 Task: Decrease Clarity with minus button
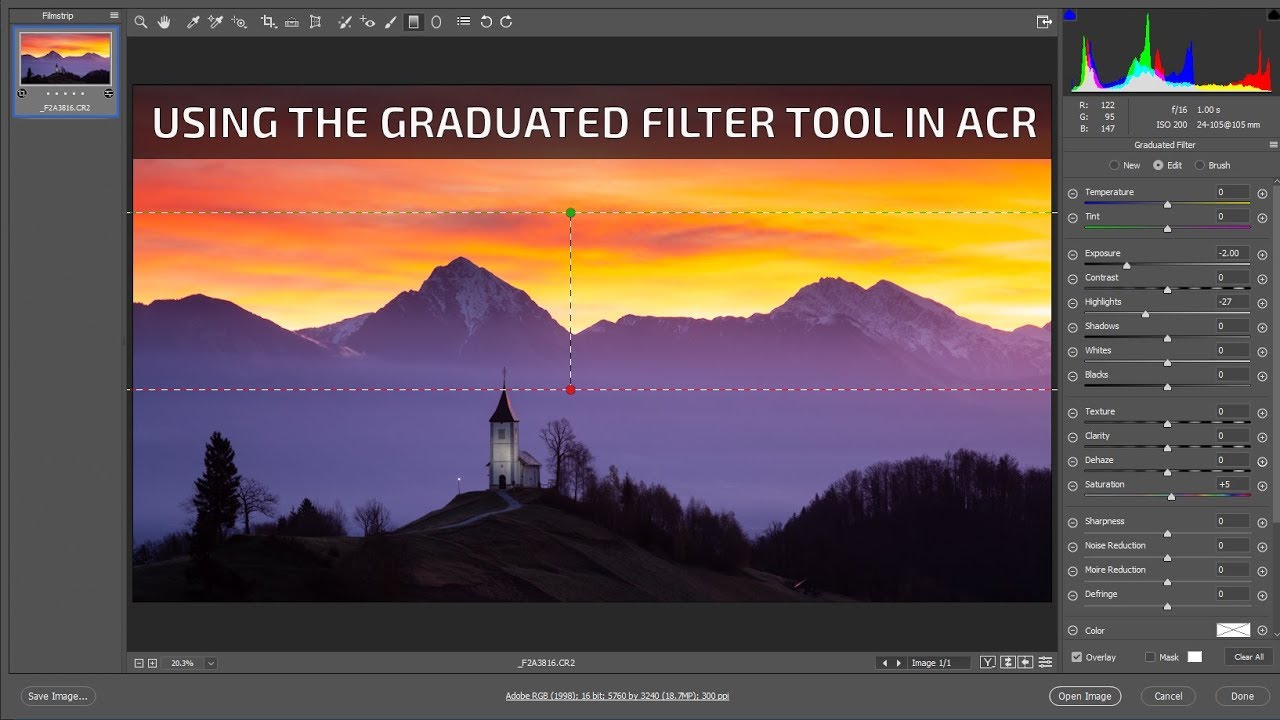click(x=1073, y=437)
